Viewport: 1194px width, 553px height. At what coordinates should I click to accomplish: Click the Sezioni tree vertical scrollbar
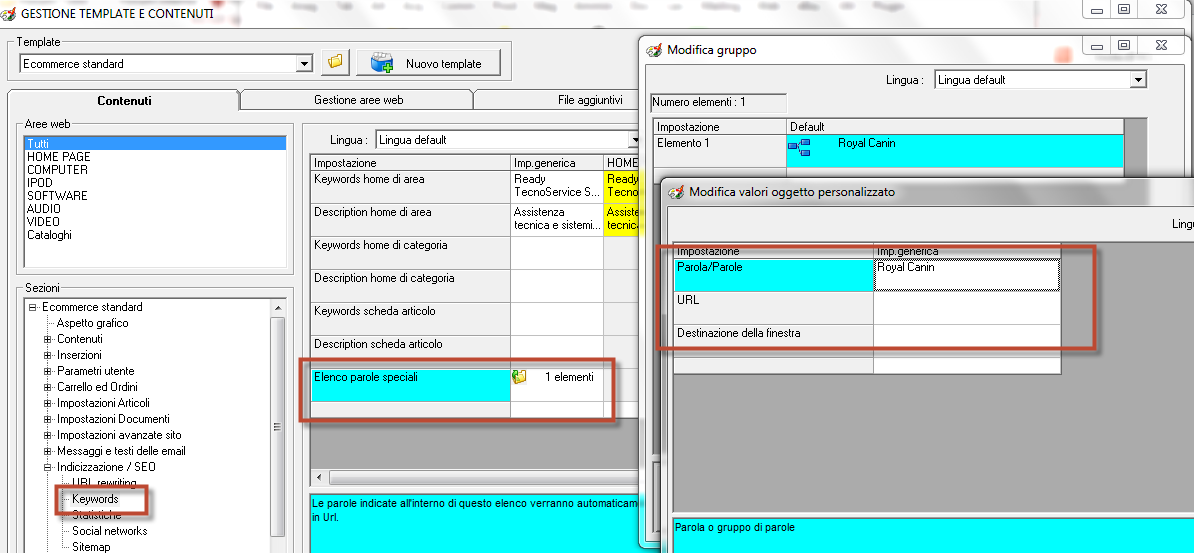[277, 425]
